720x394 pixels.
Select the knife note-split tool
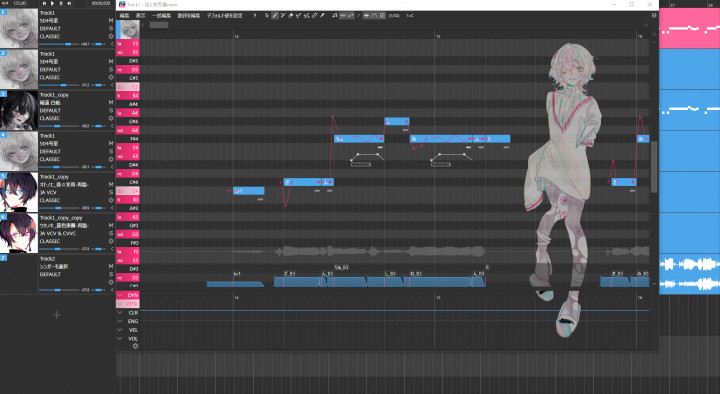point(322,16)
